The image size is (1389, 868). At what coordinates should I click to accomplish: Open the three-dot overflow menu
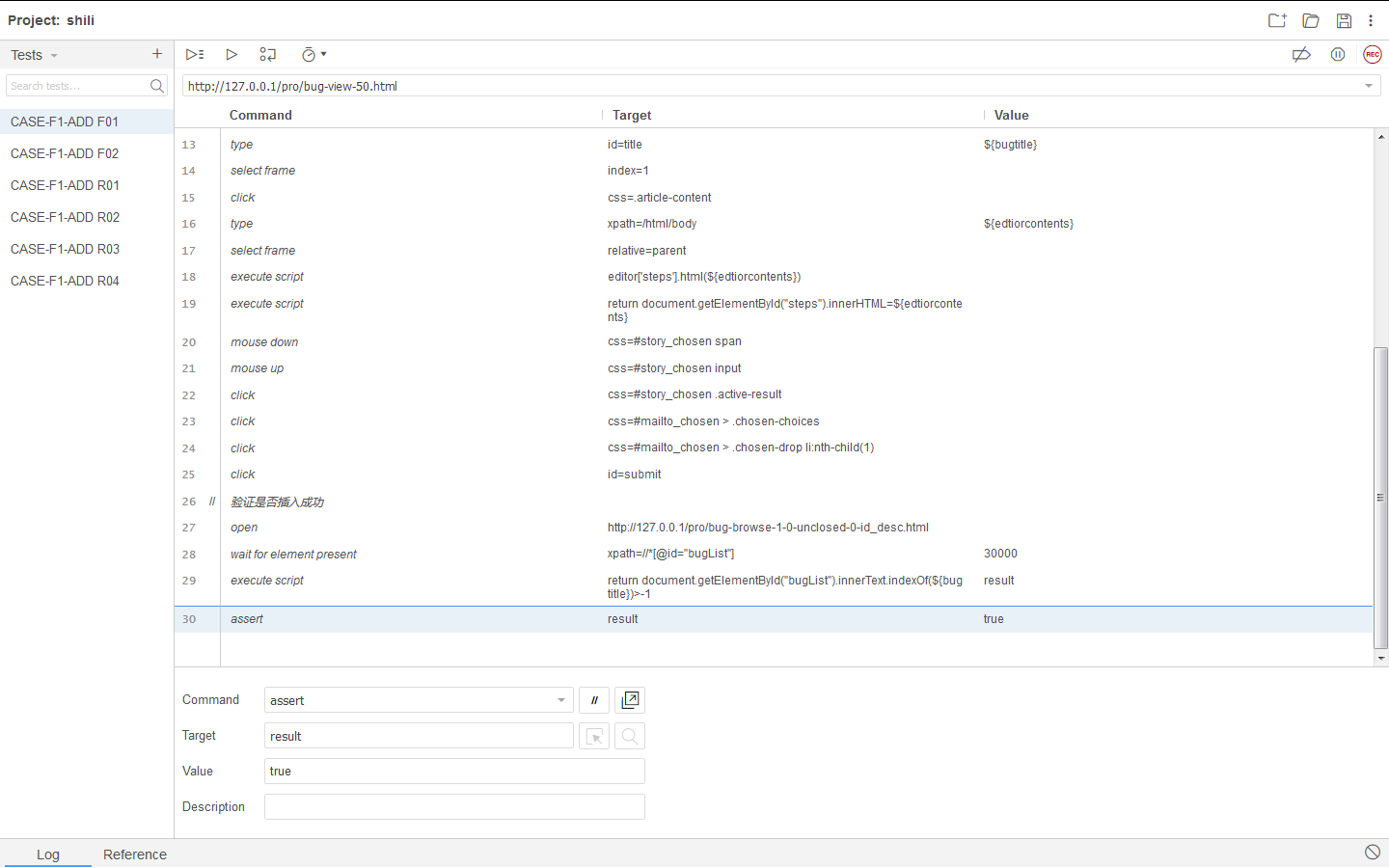pos(1372,20)
